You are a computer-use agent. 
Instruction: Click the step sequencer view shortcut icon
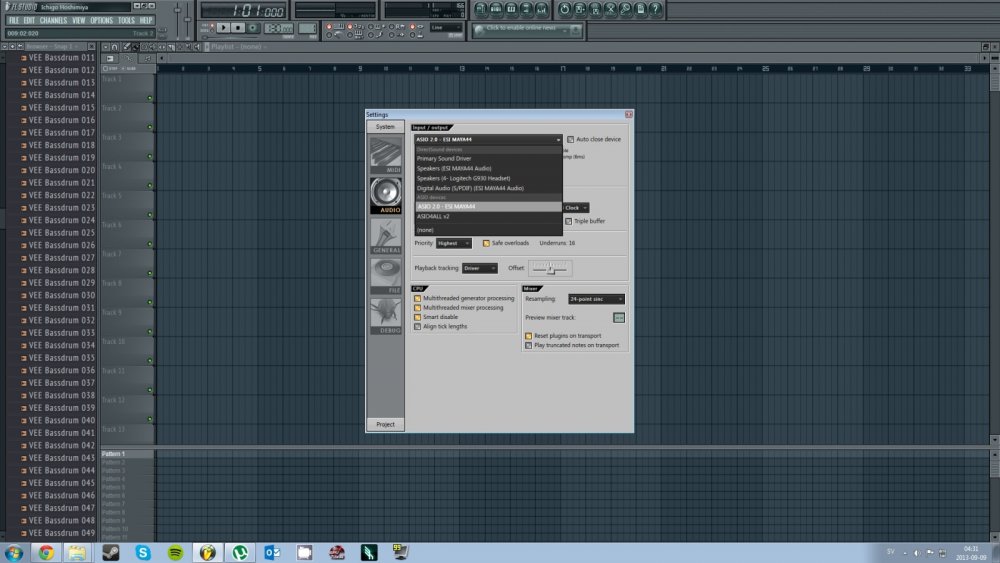coord(496,10)
